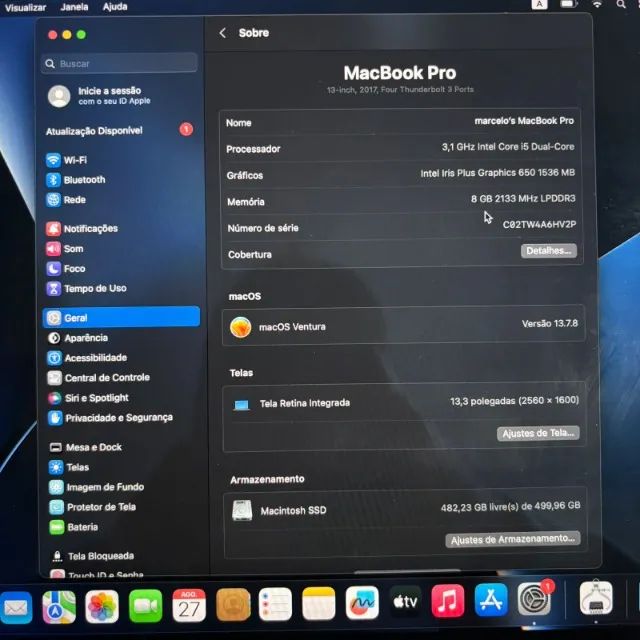The height and width of the screenshot is (640, 640).
Task: Click the Buscar search field
Action: point(119,63)
